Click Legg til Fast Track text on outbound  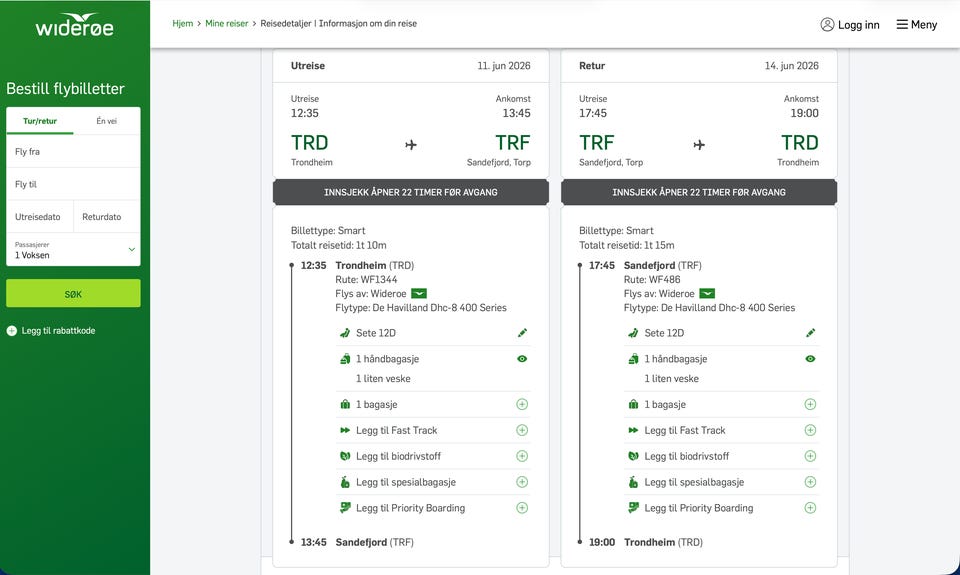click(397, 430)
